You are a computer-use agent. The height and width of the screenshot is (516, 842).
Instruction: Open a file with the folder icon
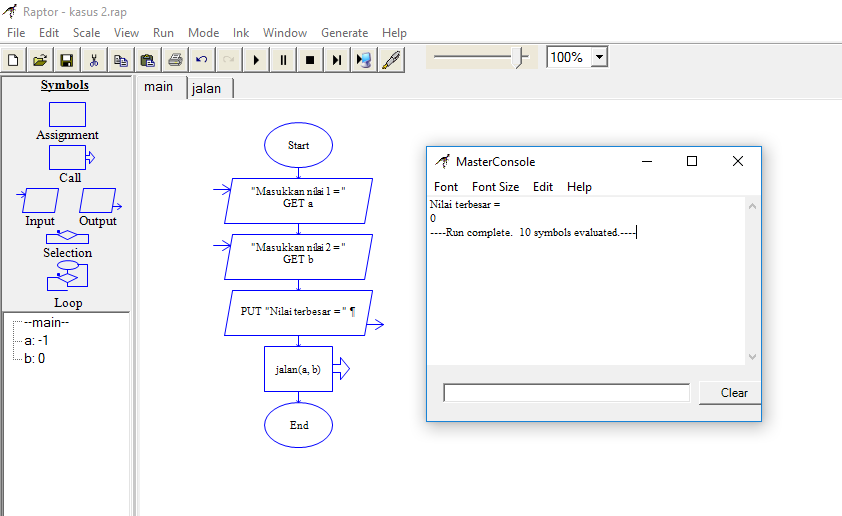pyautogui.click(x=40, y=60)
